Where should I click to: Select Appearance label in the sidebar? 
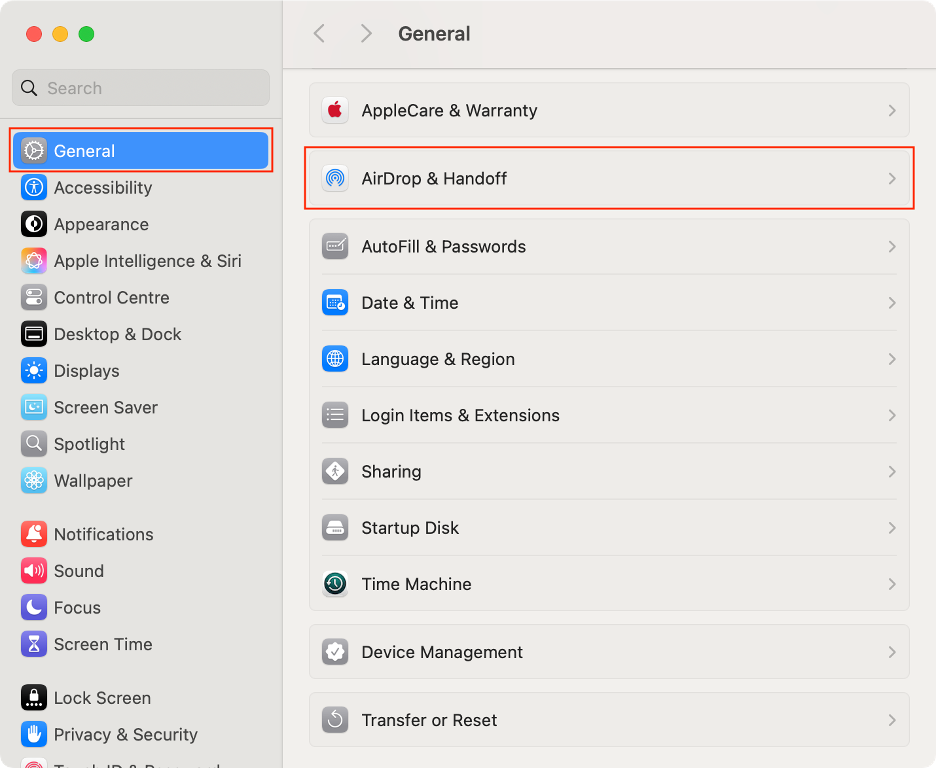click(x=101, y=224)
